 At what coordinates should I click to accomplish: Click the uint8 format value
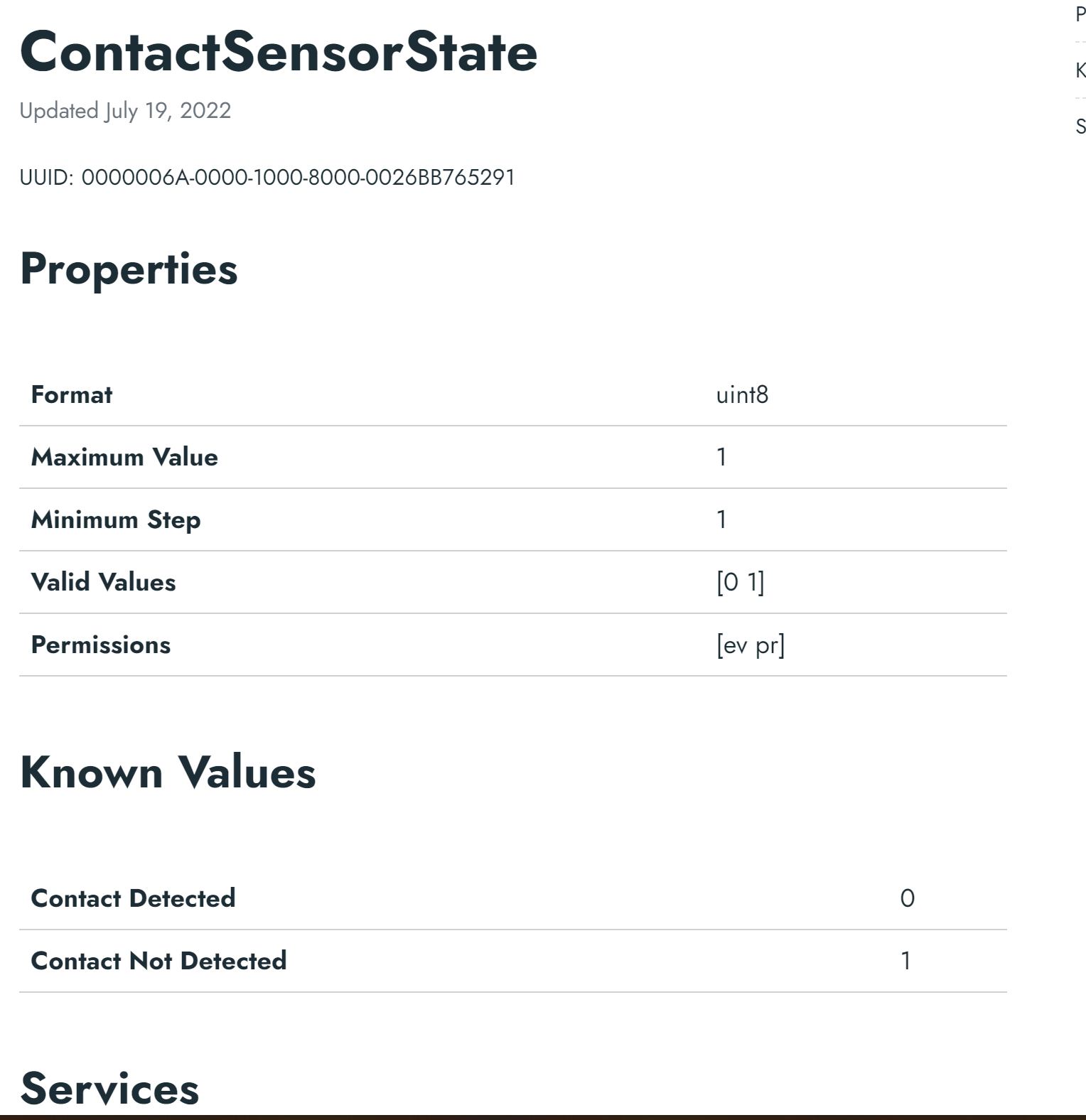click(742, 395)
